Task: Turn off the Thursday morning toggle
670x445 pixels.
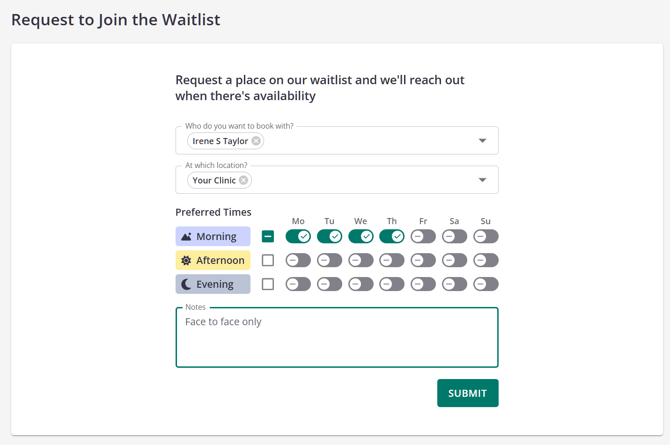Action: 392,237
